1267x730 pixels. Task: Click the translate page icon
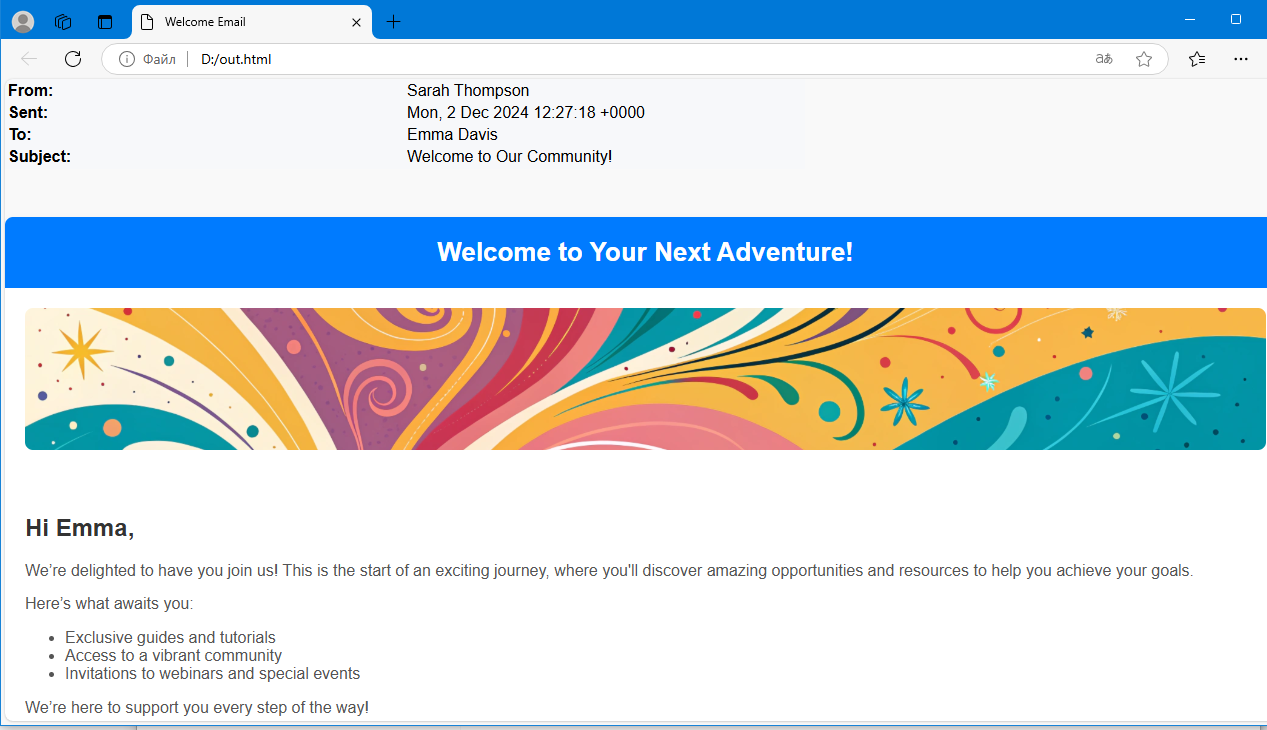pyautogui.click(x=1104, y=59)
